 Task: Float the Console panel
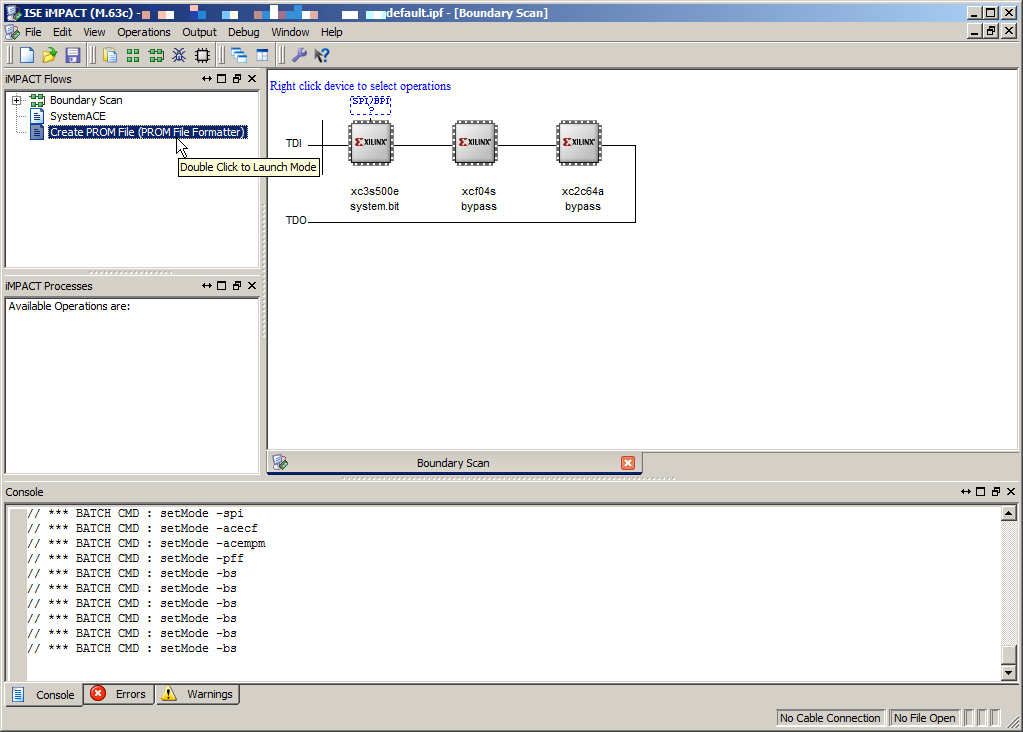click(x=996, y=492)
